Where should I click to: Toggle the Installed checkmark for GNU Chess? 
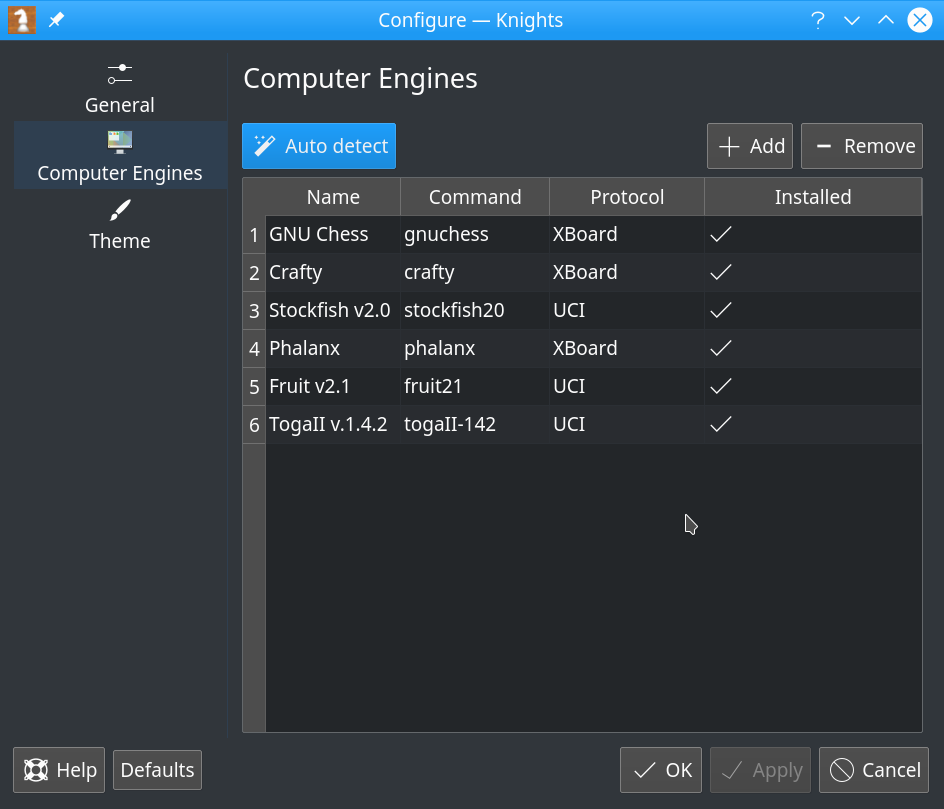pos(721,234)
